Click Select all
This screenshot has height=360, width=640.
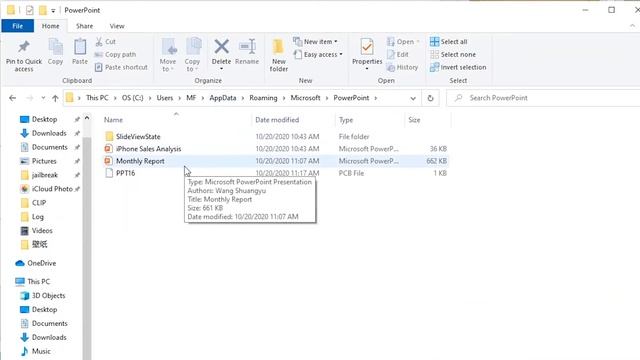point(449,42)
